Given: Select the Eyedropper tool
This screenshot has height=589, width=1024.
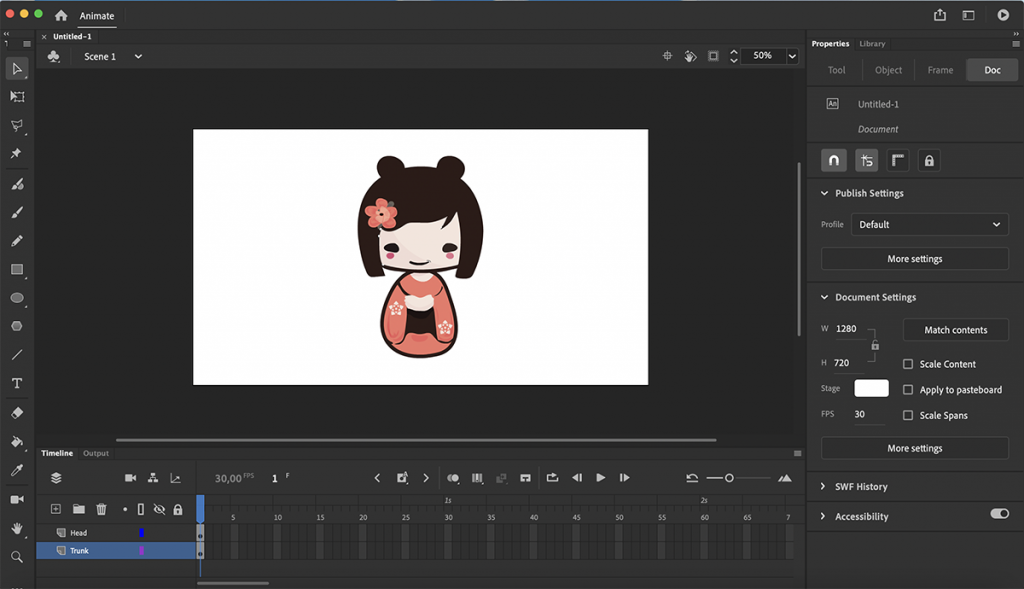Looking at the screenshot, I should click(x=17, y=470).
